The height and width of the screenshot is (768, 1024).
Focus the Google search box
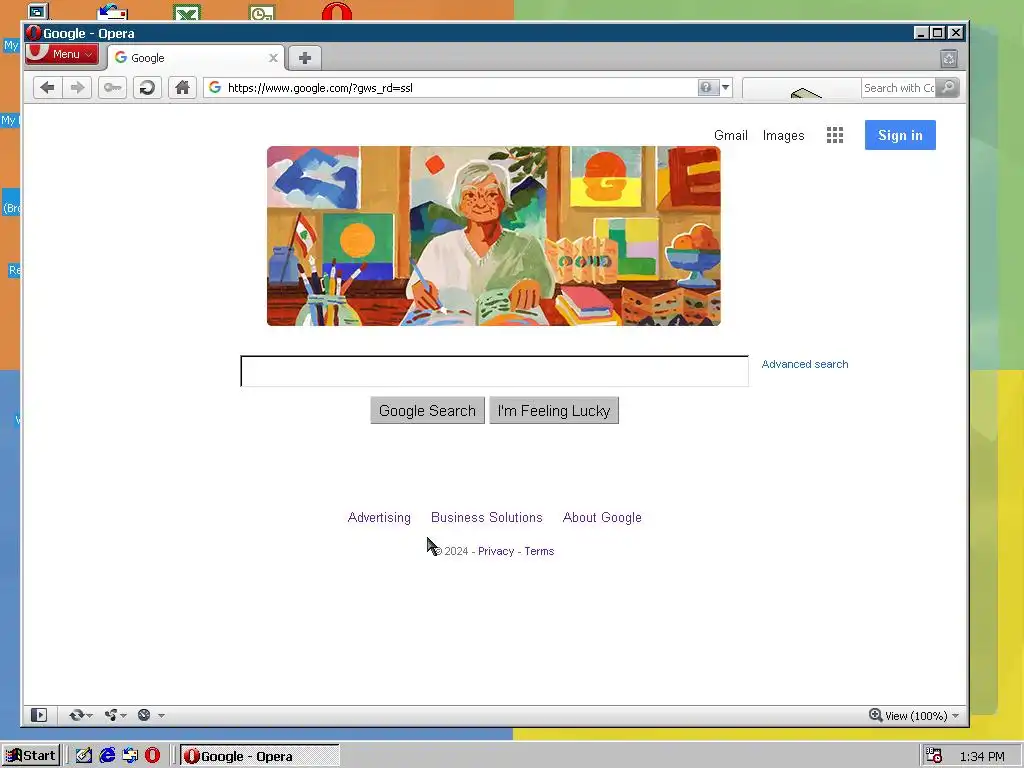pyautogui.click(x=494, y=371)
